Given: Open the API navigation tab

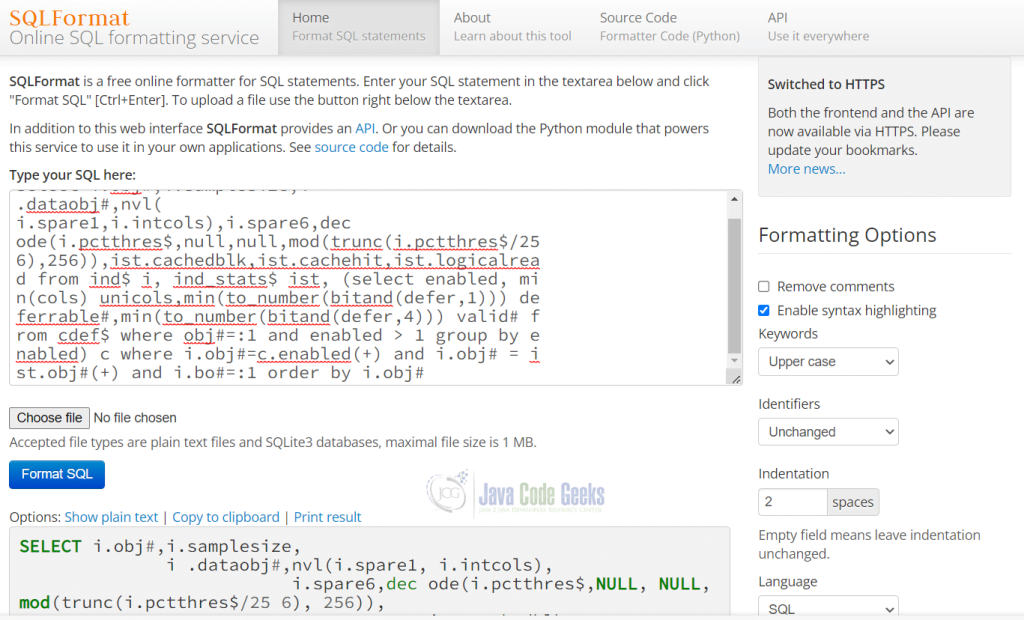Looking at the screenshot, I should click(x=818, y=27).
